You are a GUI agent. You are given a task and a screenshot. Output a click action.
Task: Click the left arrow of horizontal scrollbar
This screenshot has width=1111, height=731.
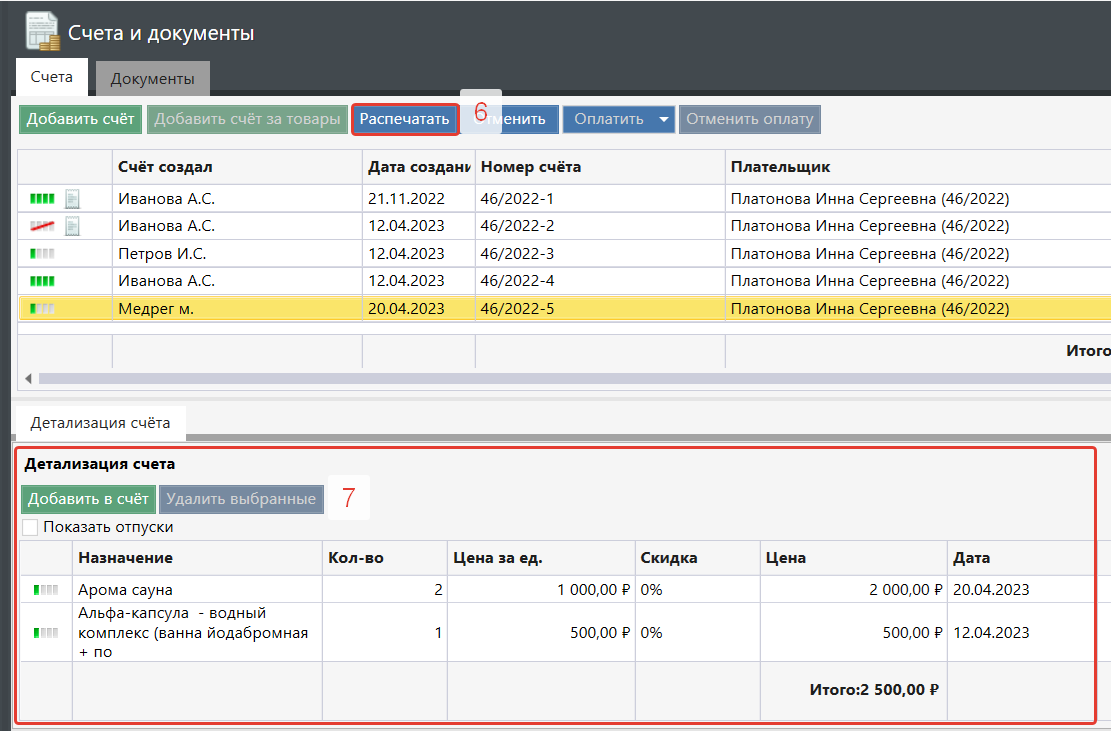[27, 379]
